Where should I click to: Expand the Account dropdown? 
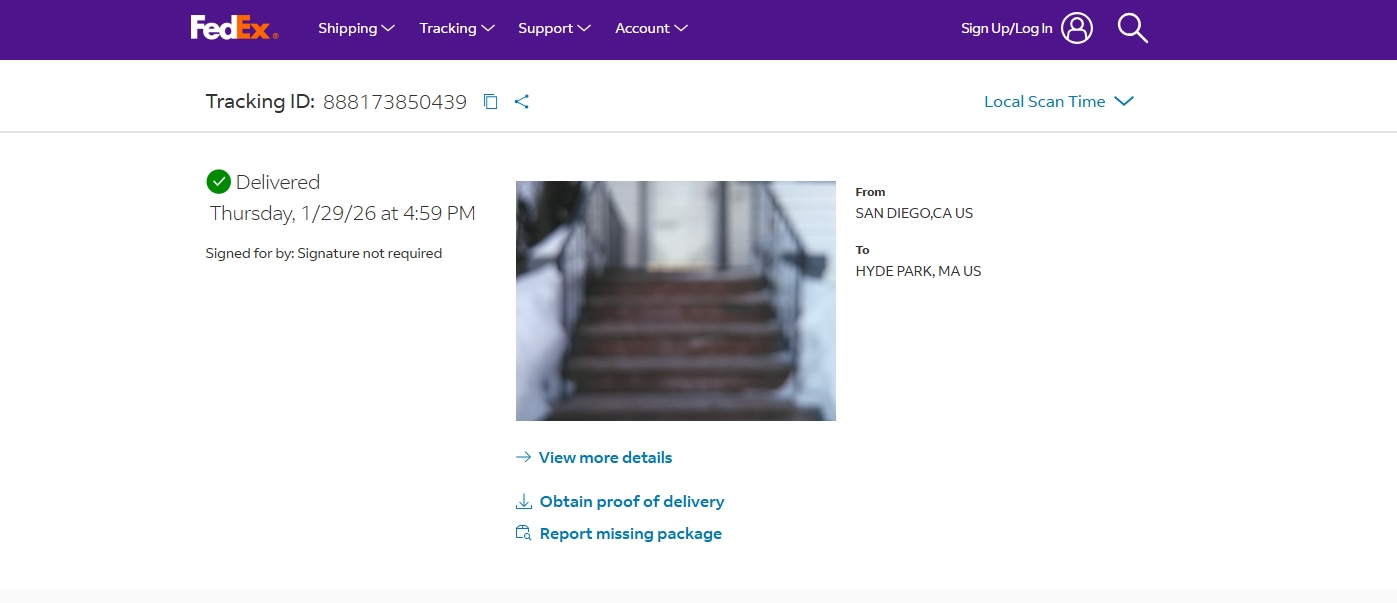tap(651, 28)
